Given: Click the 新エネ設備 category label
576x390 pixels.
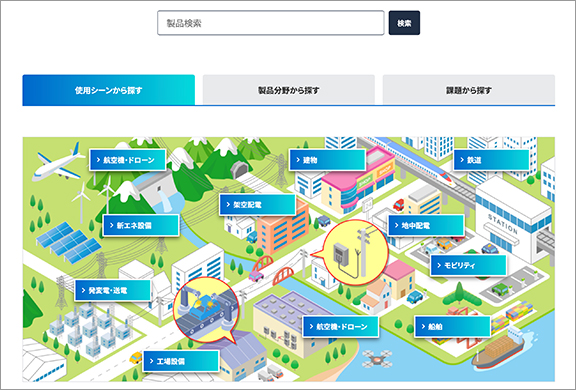Looking at the screenshot, I should click(141, 225).
